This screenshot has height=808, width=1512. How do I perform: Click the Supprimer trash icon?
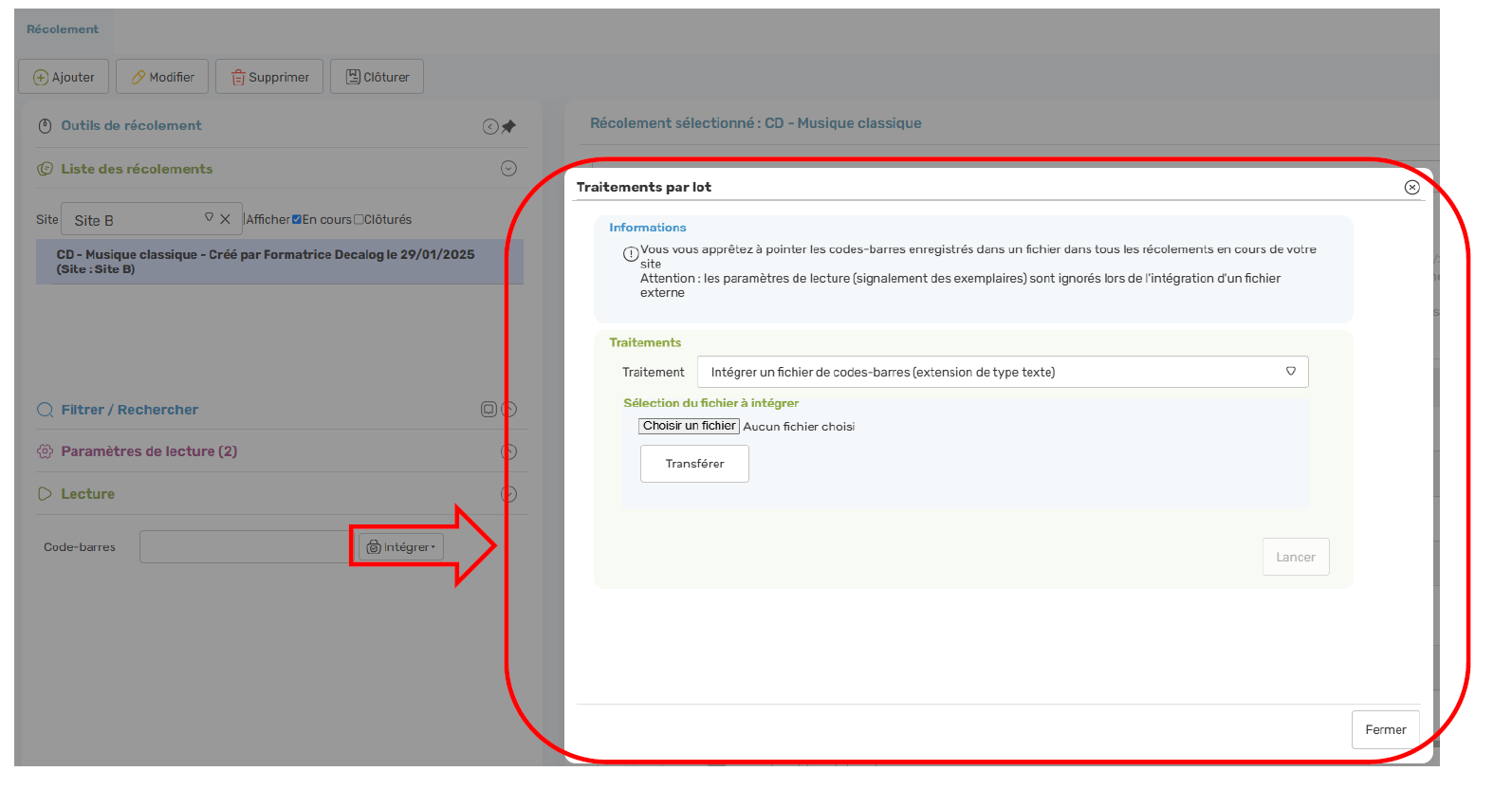(x=239, y=78)
